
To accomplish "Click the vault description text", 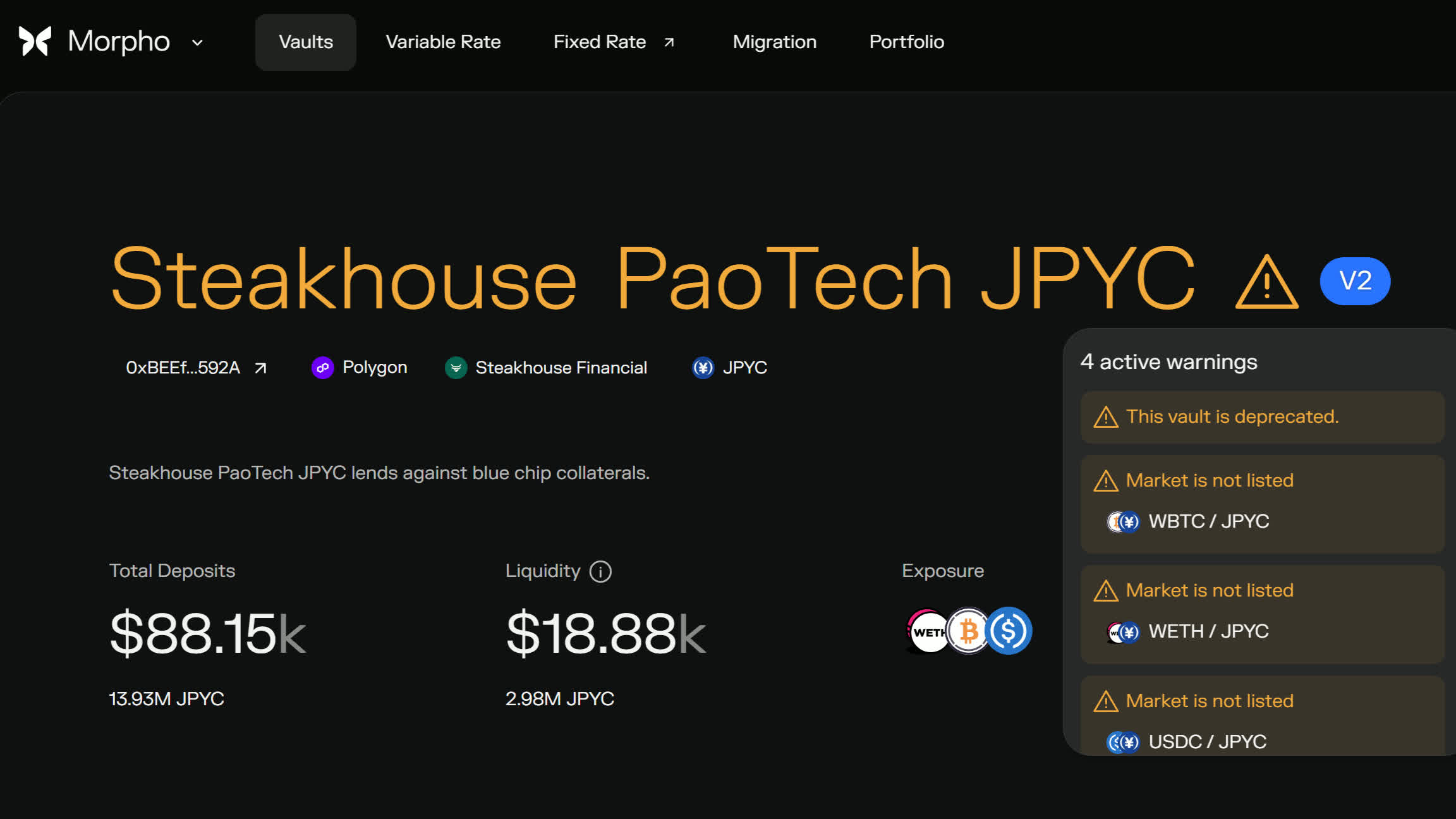I will point(379,473).
